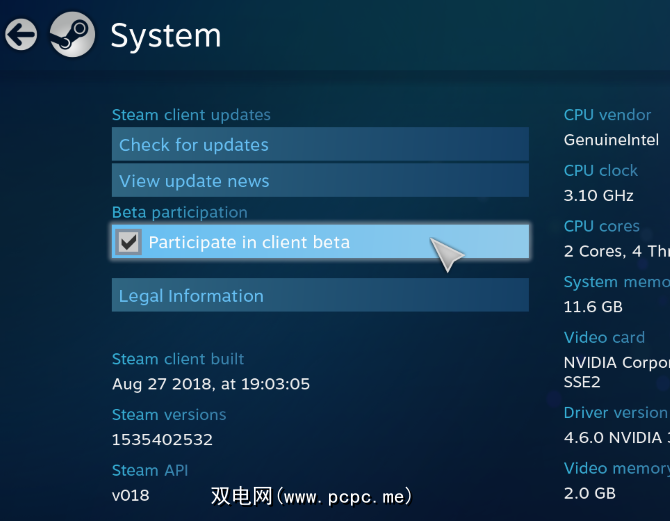Click the Beta participation section label

coord(179,212)
